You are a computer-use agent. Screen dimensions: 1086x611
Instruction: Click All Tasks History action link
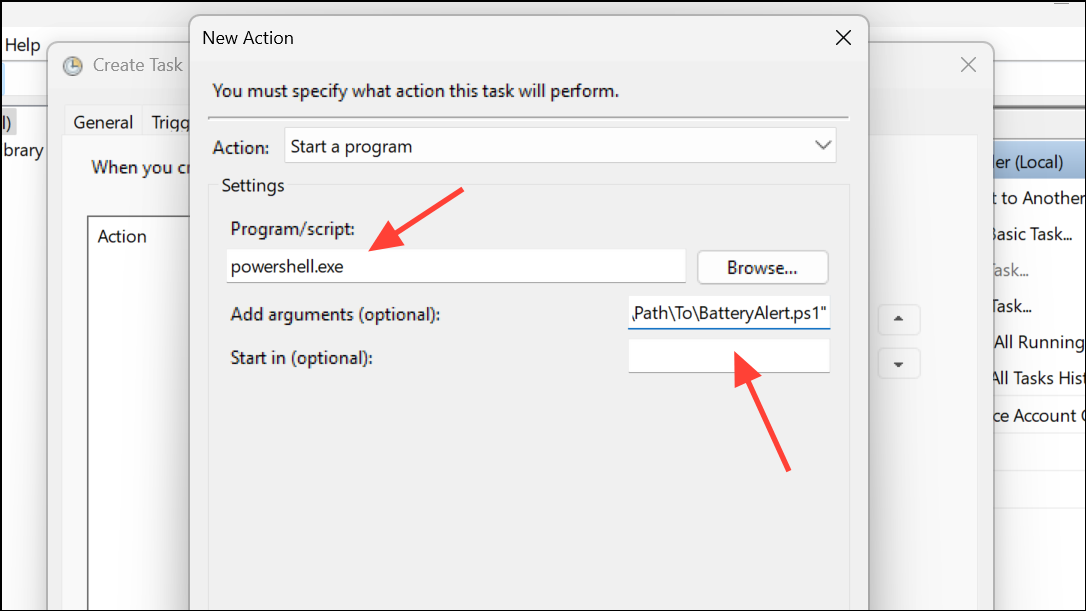[x=1037, y=378]
